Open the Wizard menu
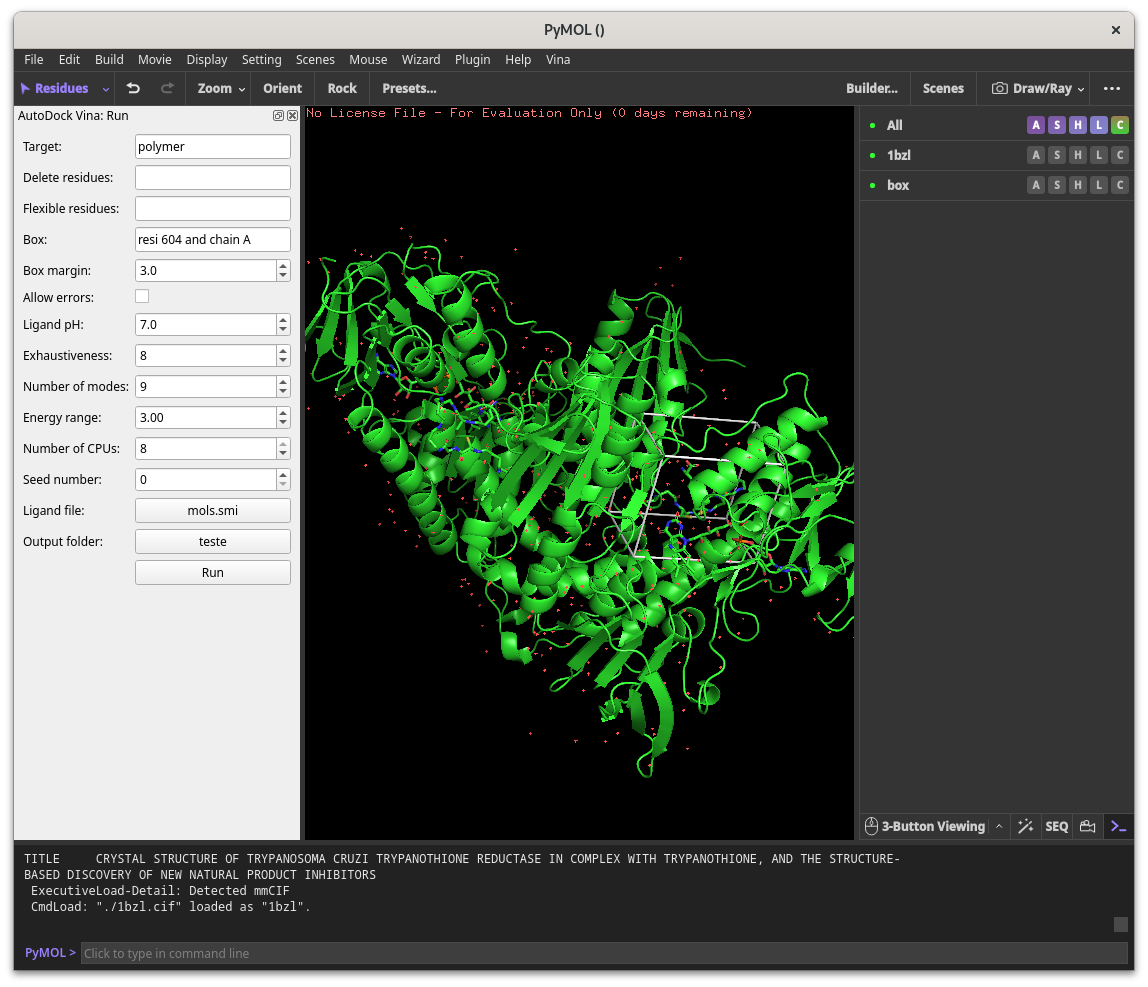Viewport: 1148px width, 987px height. [421, 60]
